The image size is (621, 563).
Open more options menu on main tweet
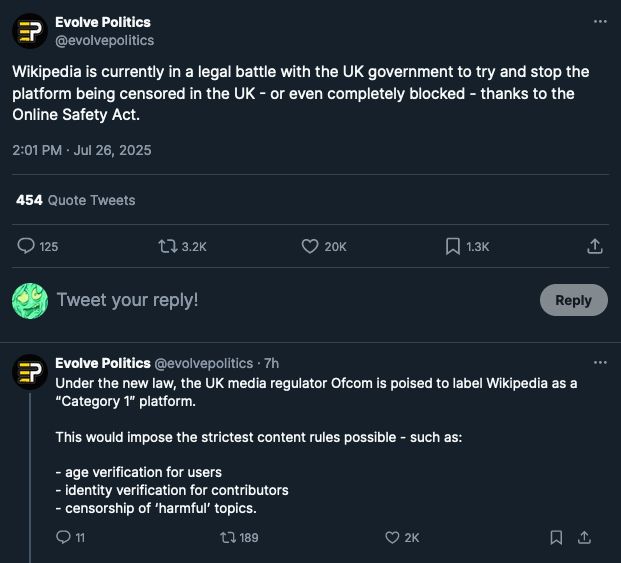(600, 21)
